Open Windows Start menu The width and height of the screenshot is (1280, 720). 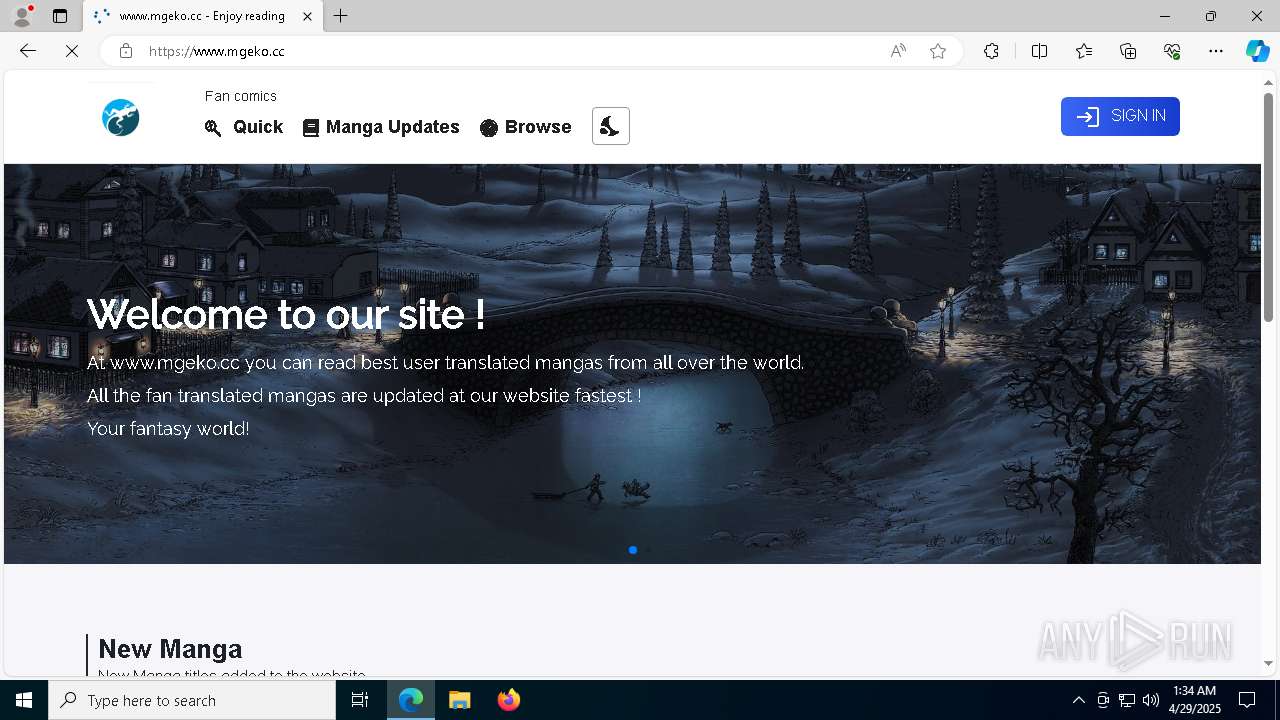[x=24, y=700]
